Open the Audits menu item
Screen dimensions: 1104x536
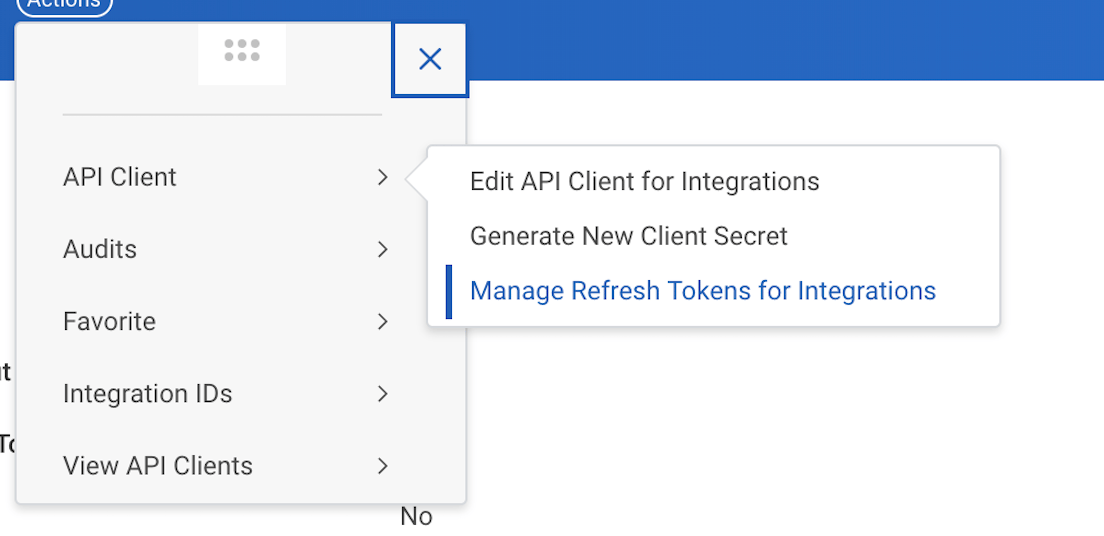[225, 249]
